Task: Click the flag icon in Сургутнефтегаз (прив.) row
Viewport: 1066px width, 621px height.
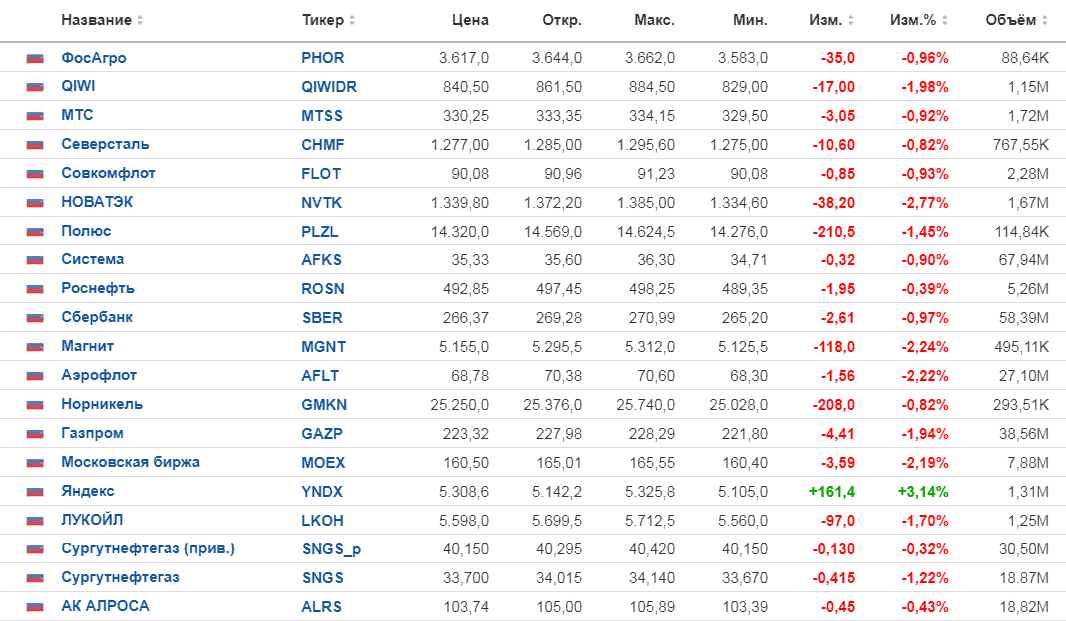Action: coord(35,549)
